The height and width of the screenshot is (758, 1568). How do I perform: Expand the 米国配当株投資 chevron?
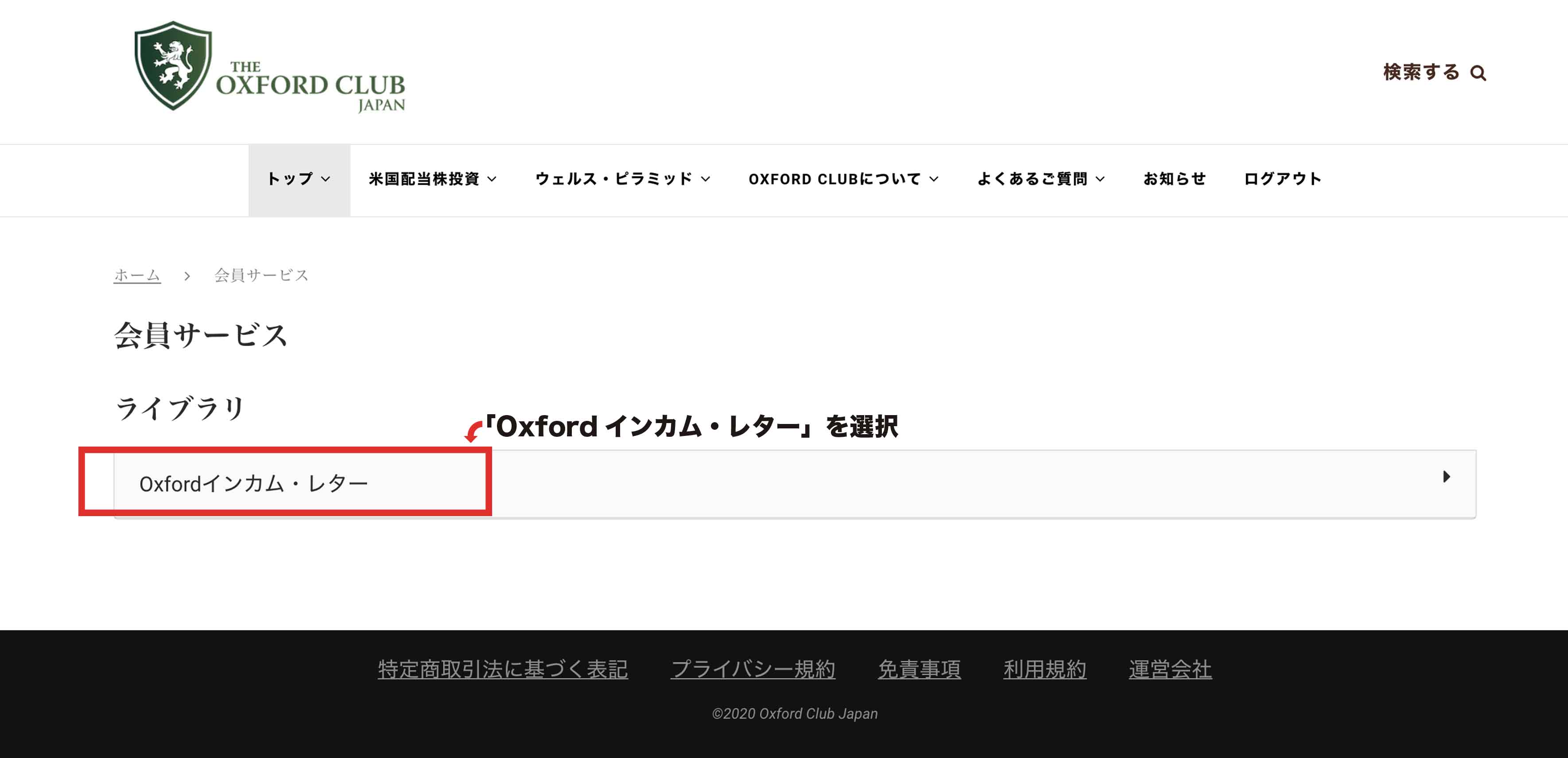(x=493, y=179)
